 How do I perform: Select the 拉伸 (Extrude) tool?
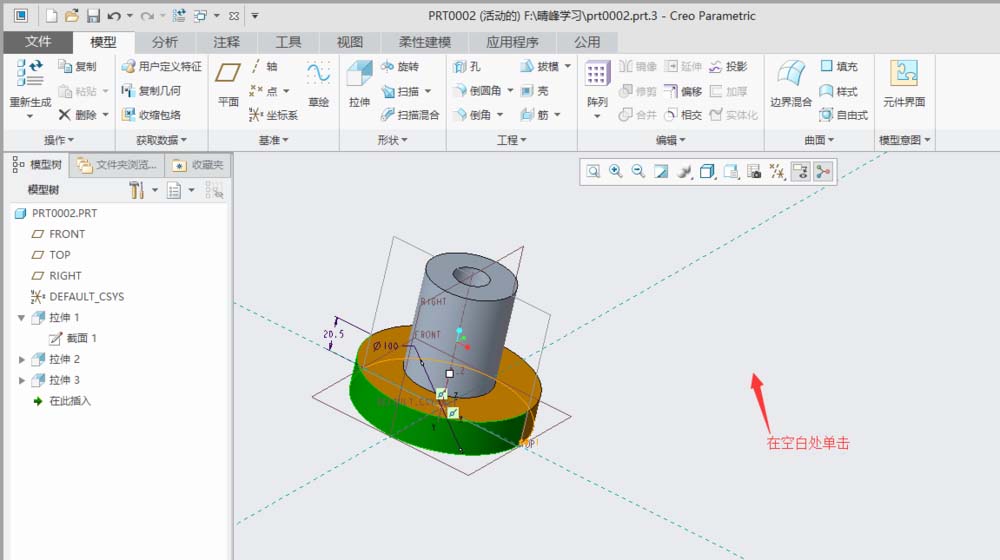(359, 84)
